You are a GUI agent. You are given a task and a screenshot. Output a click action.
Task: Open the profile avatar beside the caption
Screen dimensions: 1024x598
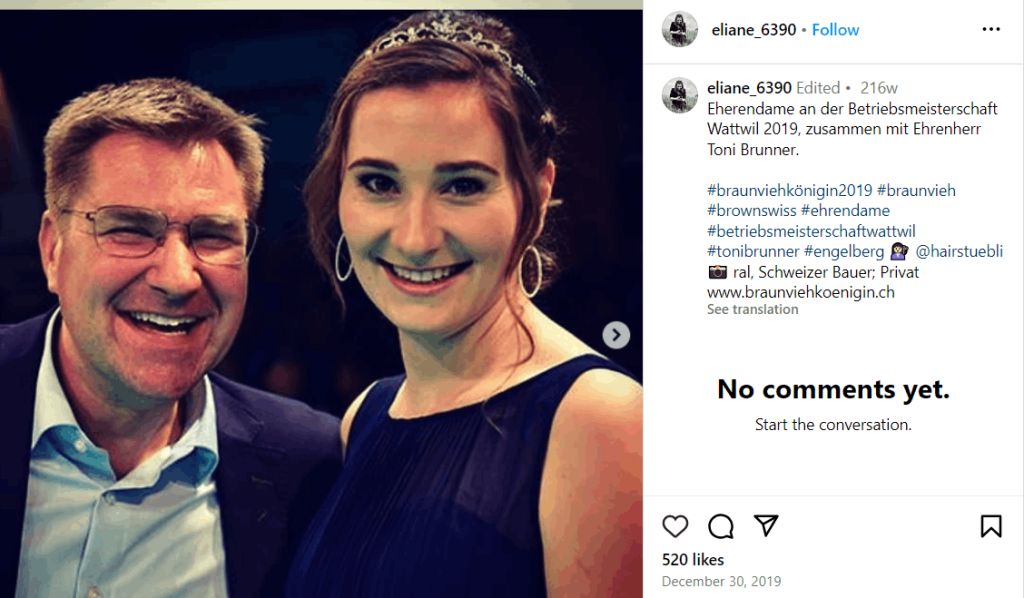pos(680,95)
